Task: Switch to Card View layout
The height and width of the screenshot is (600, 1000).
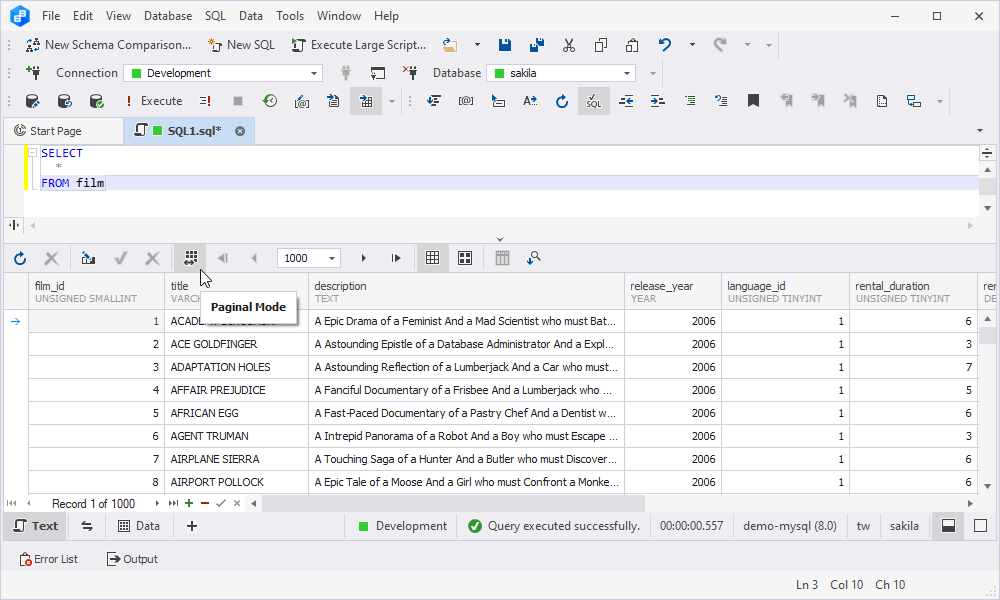Action: pyautogui.click(x=465, y=258)
